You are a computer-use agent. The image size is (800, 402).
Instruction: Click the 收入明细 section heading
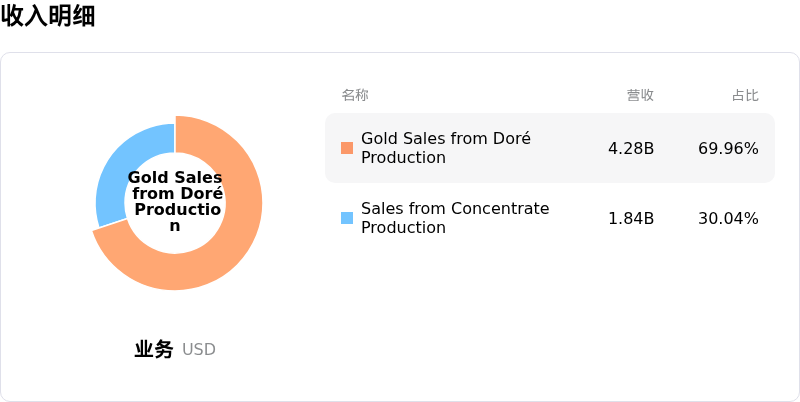(x=48, y=16)
